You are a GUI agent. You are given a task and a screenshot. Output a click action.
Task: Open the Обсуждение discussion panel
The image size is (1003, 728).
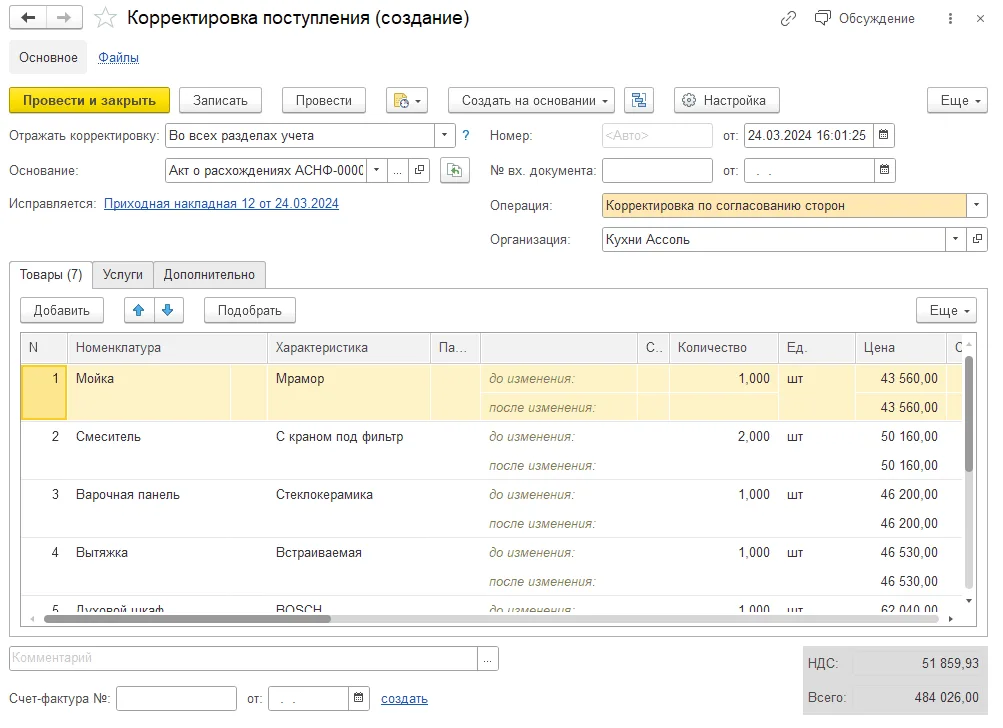pyautogui.click(x=864, y=19)
